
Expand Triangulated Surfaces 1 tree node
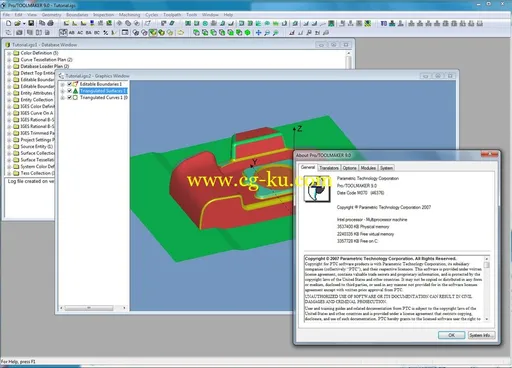(62, 91)
